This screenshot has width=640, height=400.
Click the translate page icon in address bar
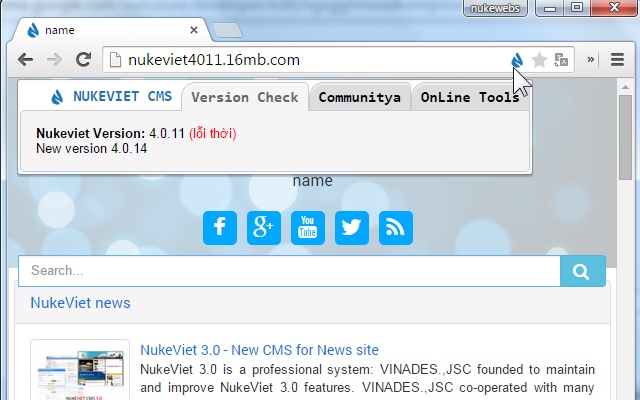[561, 60]
